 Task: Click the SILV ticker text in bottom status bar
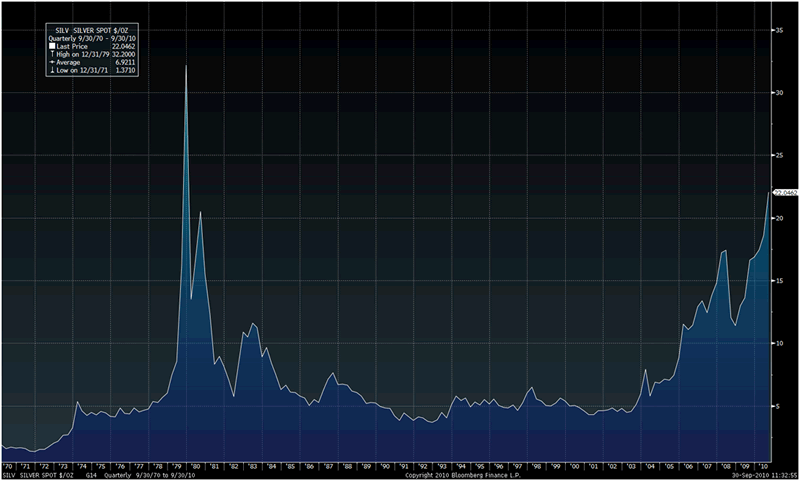pos(9,475)
